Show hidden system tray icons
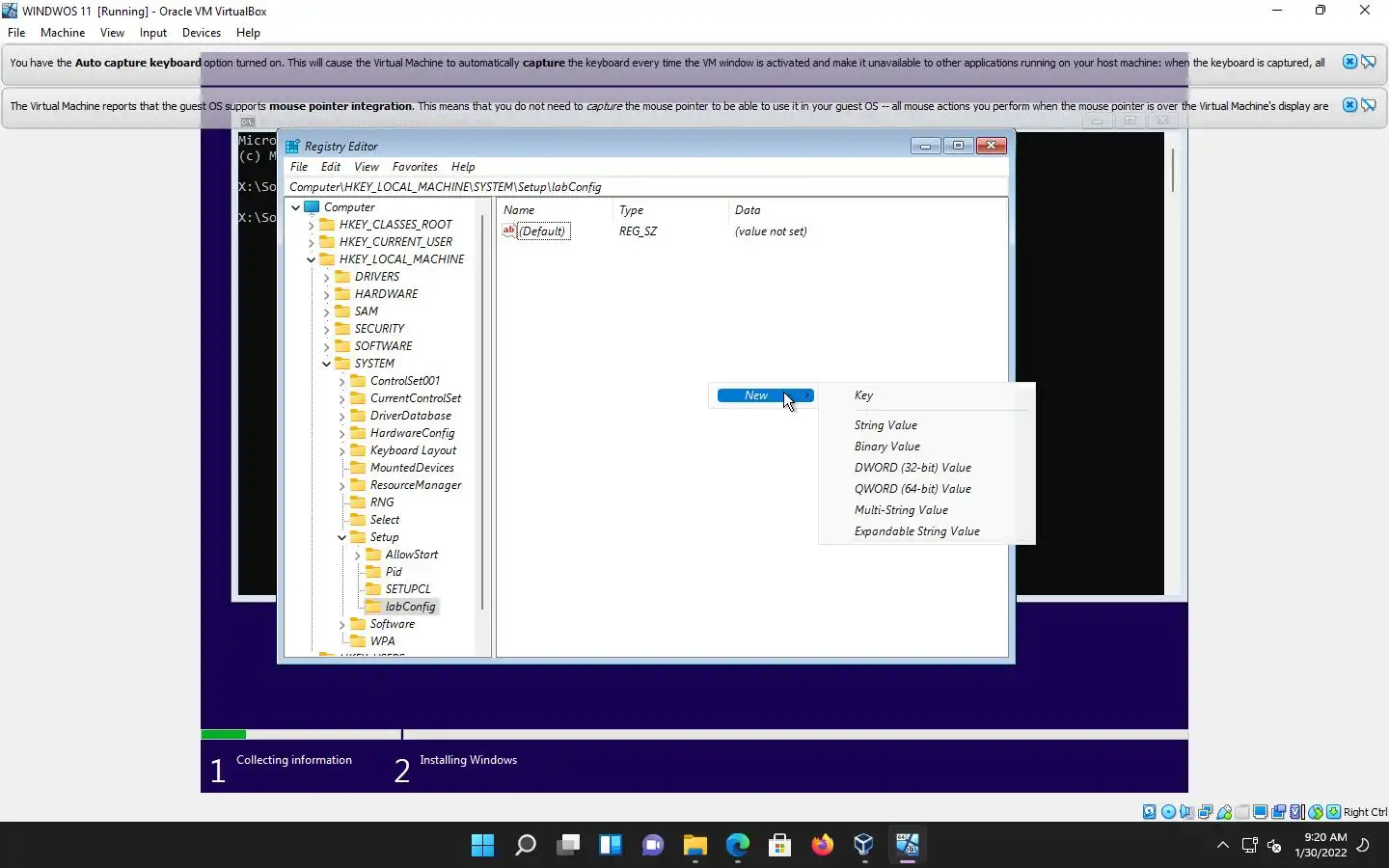Image resolution: width=1389 pixels, height=868 pixels. click(x=1223, y=846)
